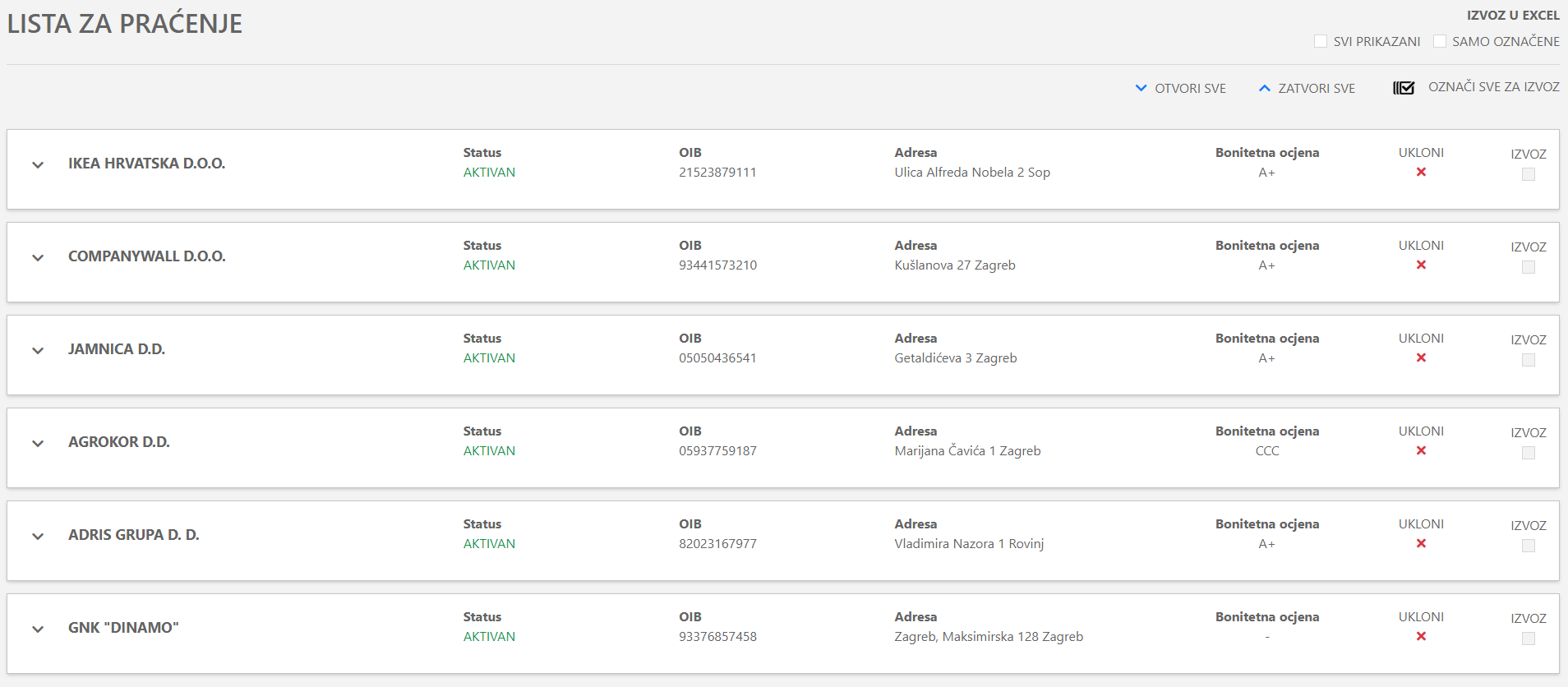The height and width of the screenshot is (687, 1568).
Task: Remove IKEA HRVATSKA with red X icon
Action: 1421,172
